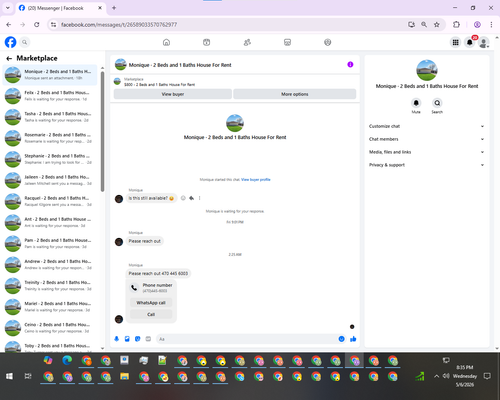The height and width of the screenshot is (400, 500).
Task: Click the phone icon in phone number card
Action: (x=134, y=288)
